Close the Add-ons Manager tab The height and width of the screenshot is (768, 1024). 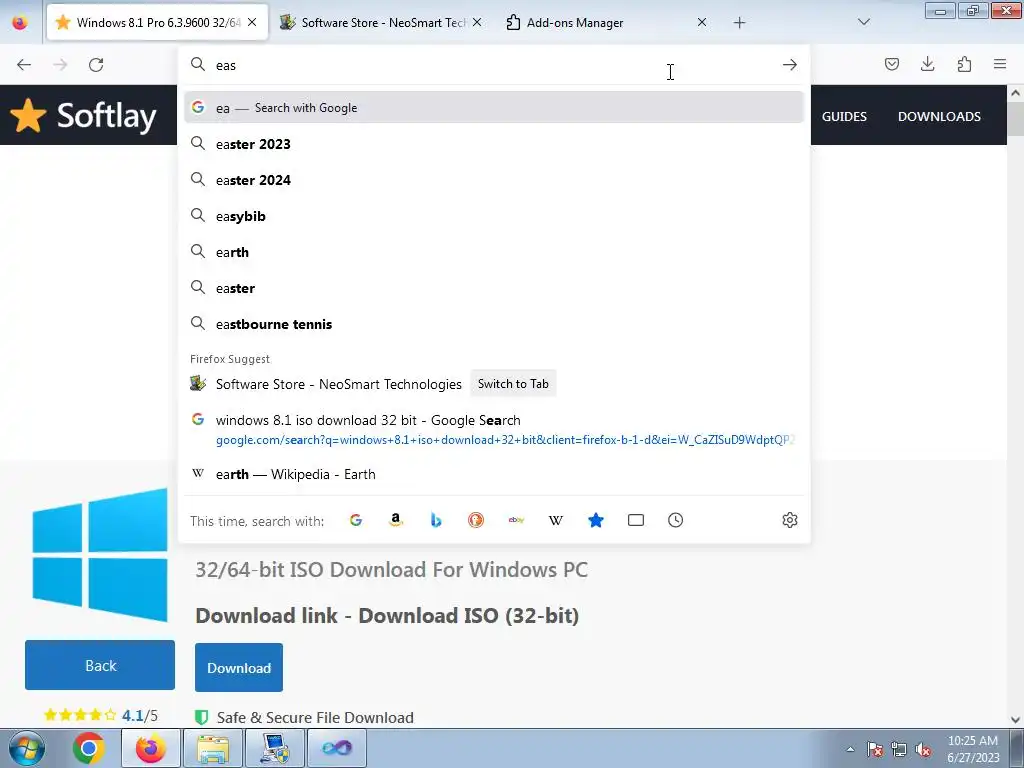(702, 22)
